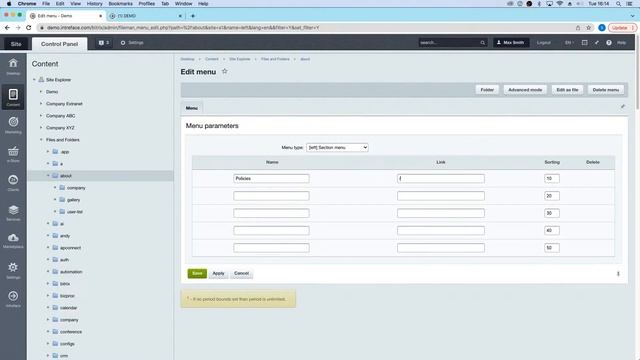Click the admin search field
This screenshot has width=640, height=360.
(449, 42)
